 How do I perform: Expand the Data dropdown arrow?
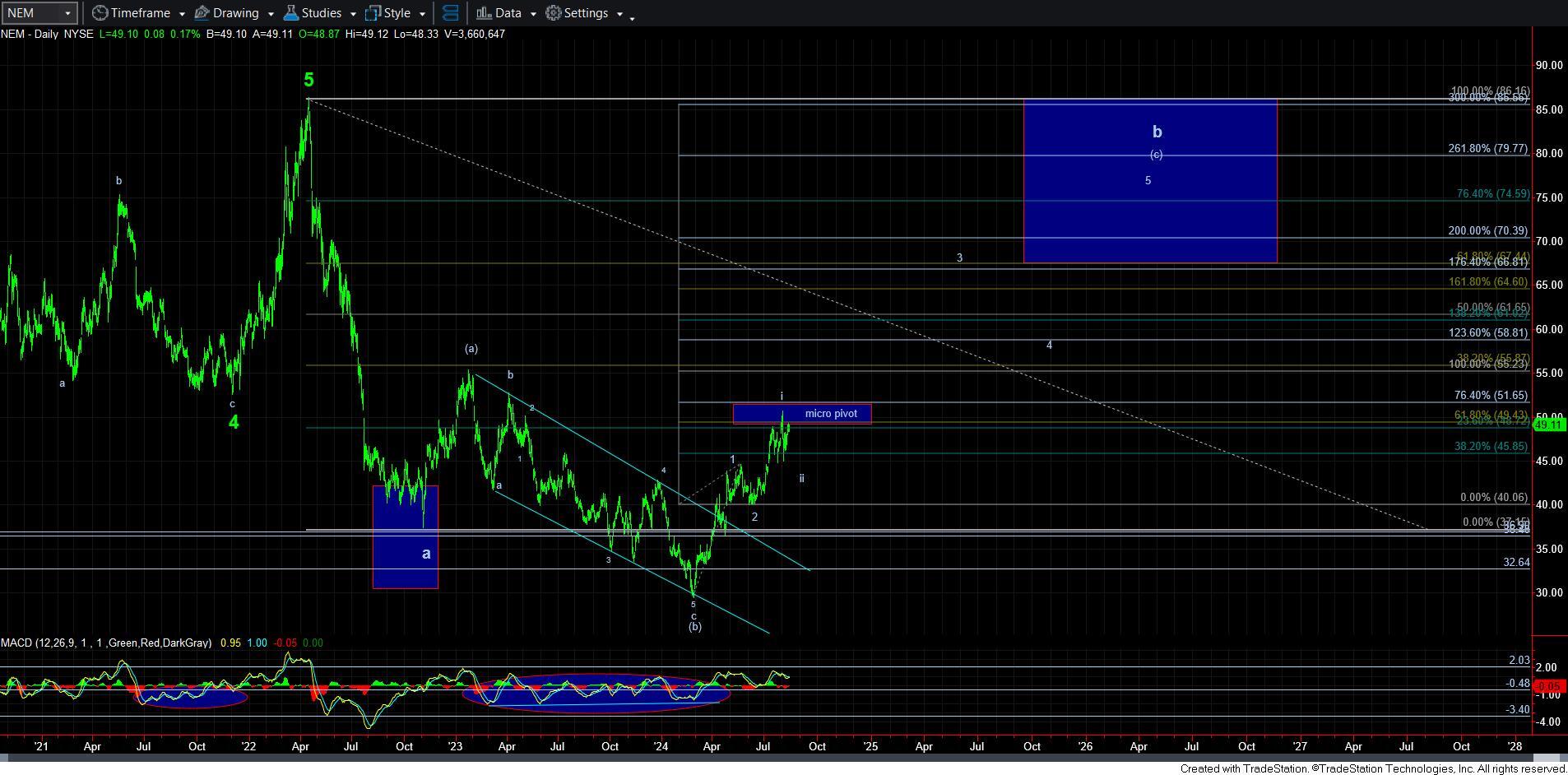click(x=532, y=14)
